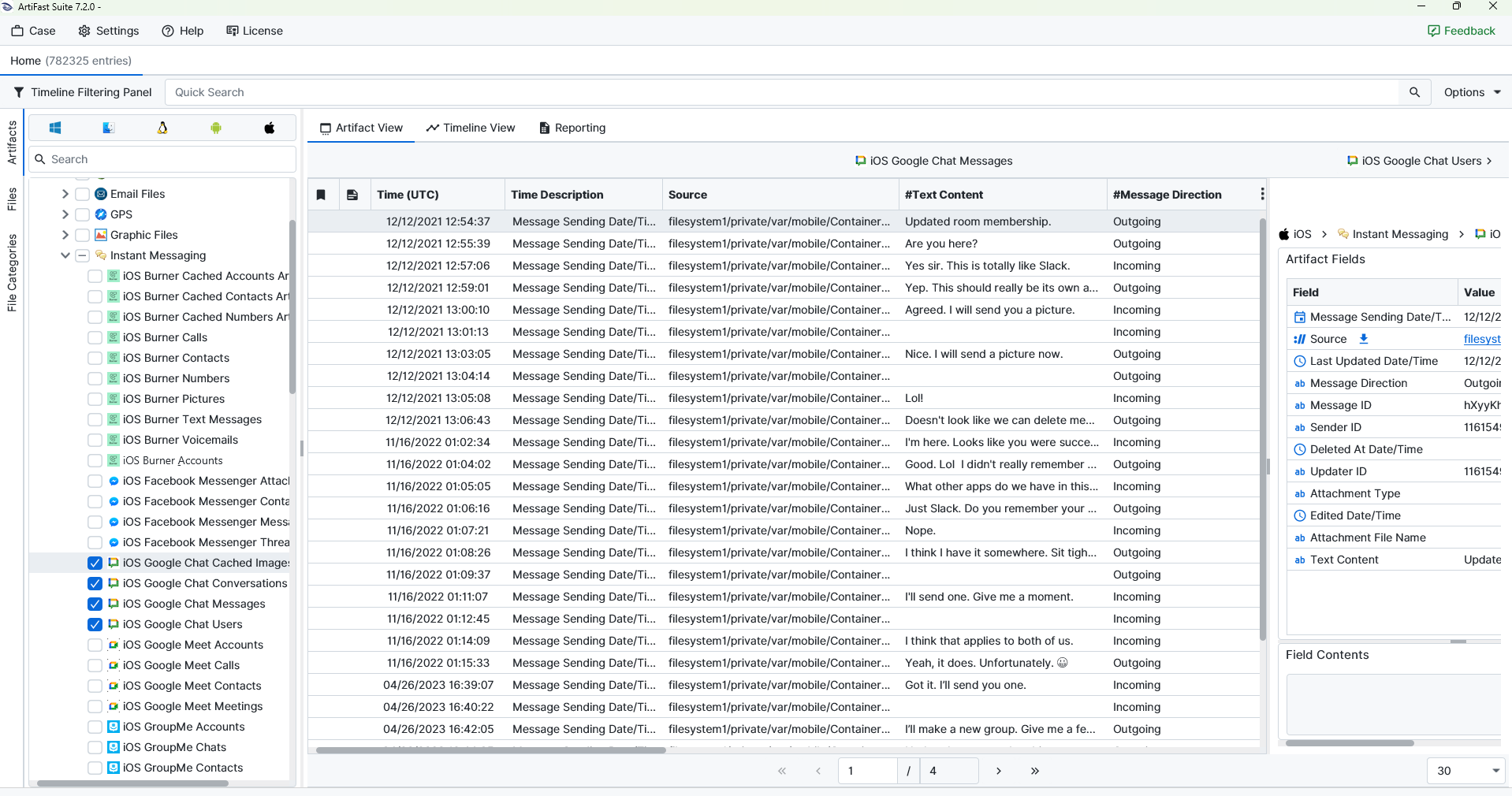The image size is (1512, 796).
Task: Go to the previous page
Action: pyautogui.click(x=818, y=771)
